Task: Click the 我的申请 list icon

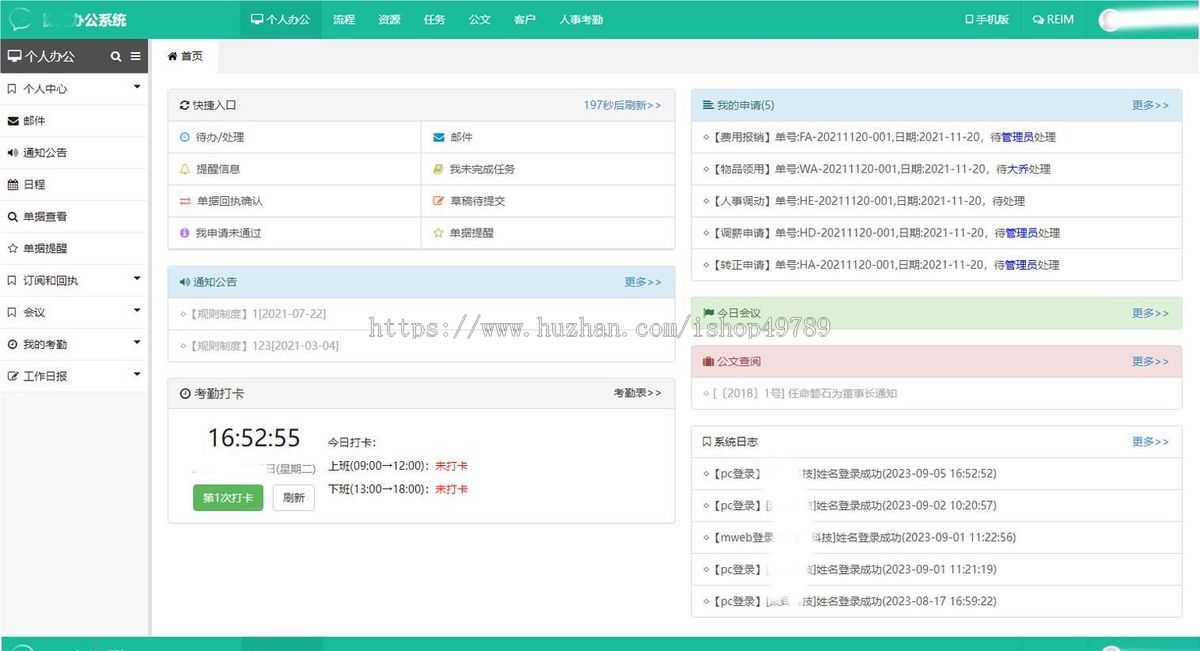Action: coord(708,105)
